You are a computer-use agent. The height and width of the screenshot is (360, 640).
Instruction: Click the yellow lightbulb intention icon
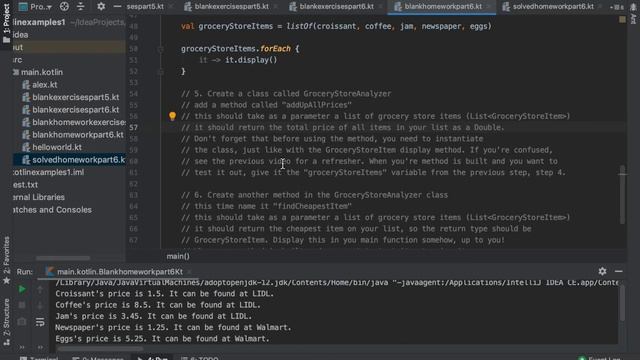[172, 116]
